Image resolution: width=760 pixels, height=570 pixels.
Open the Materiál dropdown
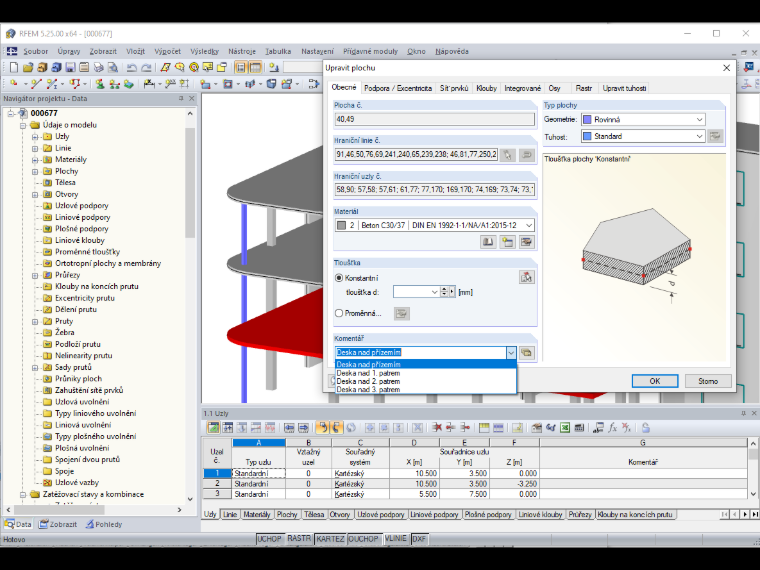coord(529,225)
